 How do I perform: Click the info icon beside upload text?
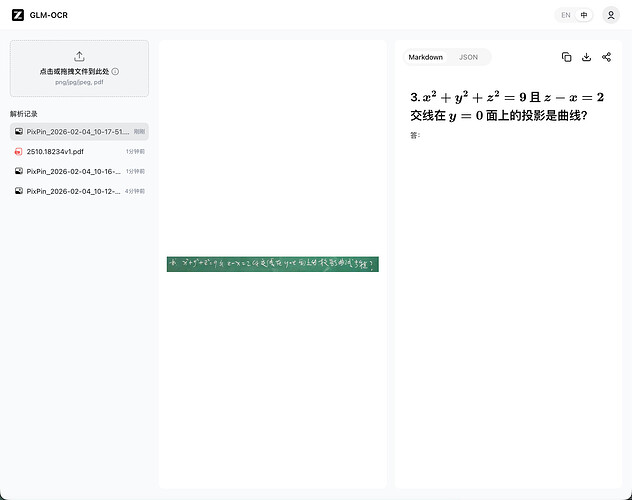[x=115, y=71]
